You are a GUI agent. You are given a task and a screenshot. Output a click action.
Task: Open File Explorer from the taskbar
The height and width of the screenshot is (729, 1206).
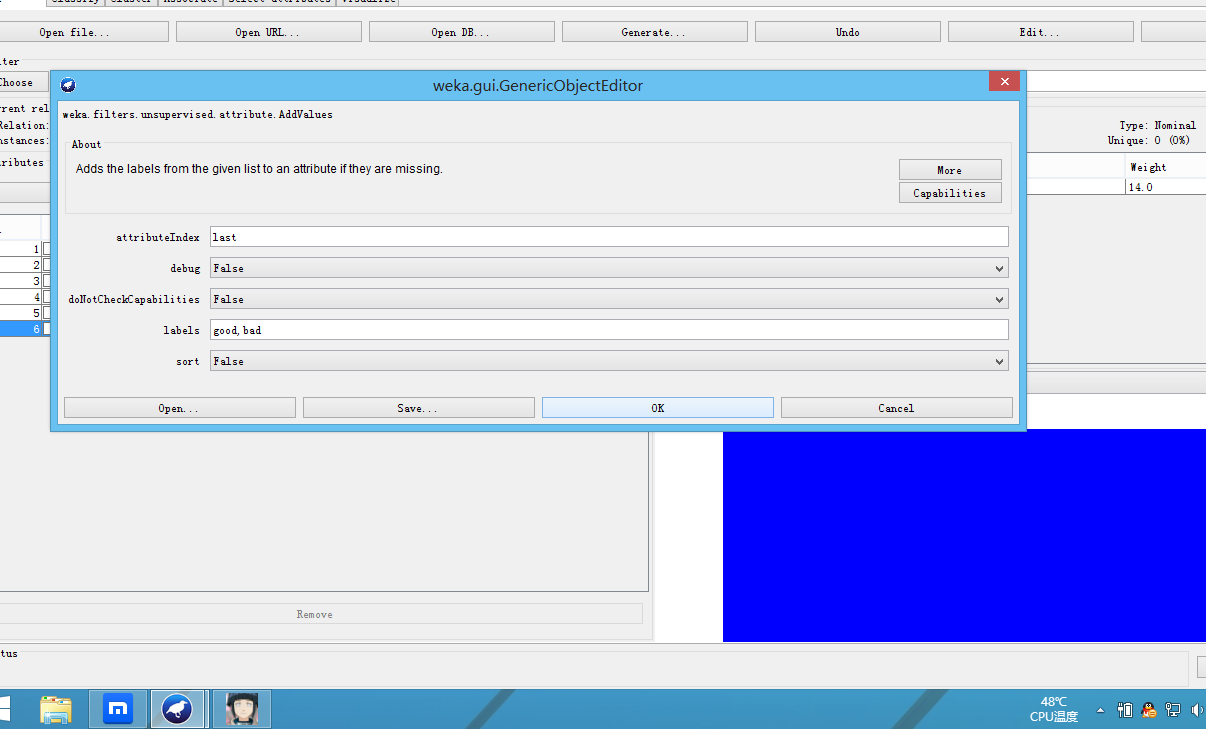point(55,709)
